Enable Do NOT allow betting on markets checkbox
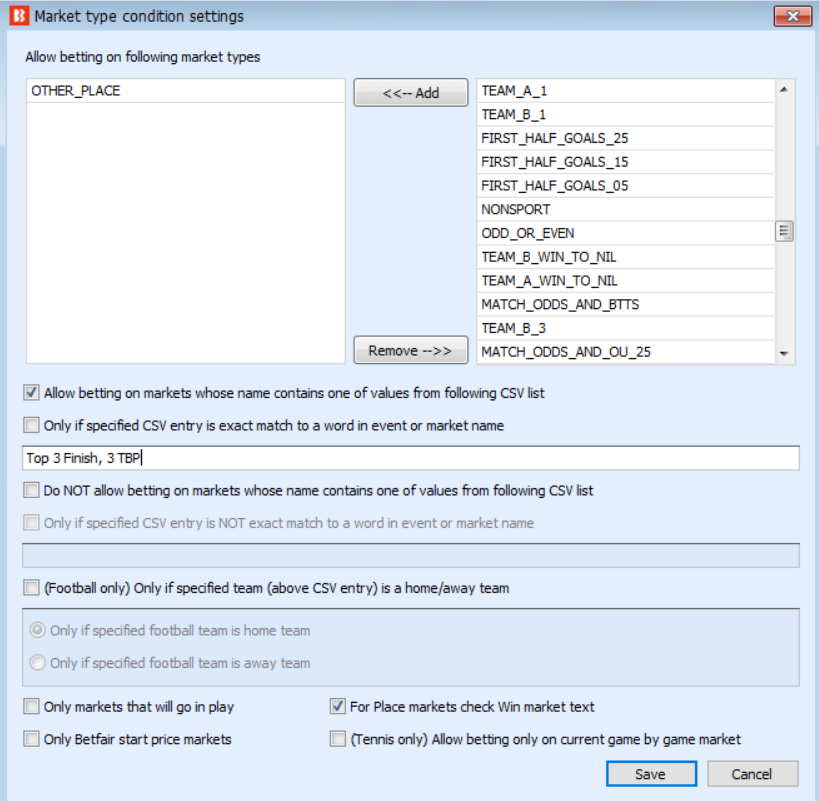This screenshot has height=801, width=819. click(x=31, y=490)
